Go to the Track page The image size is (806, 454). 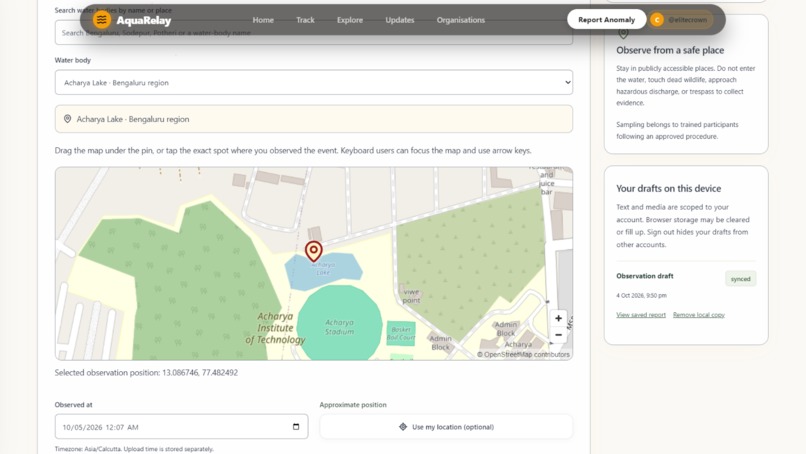(305, 20)
